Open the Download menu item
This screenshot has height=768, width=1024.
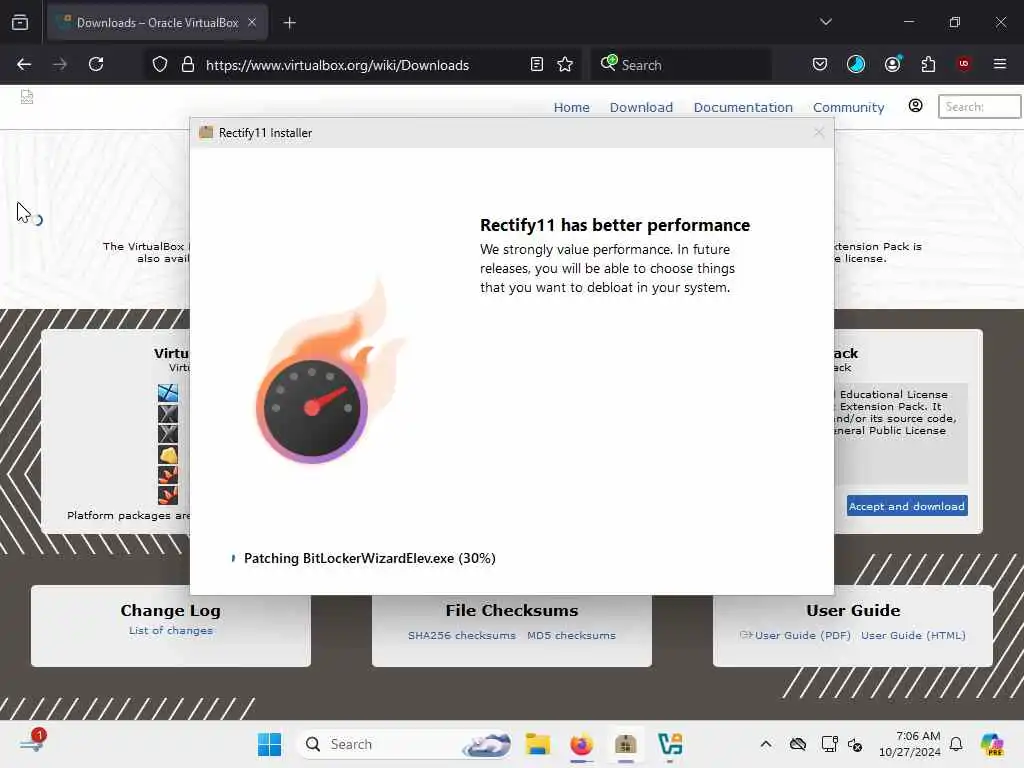tap(641, 107)
